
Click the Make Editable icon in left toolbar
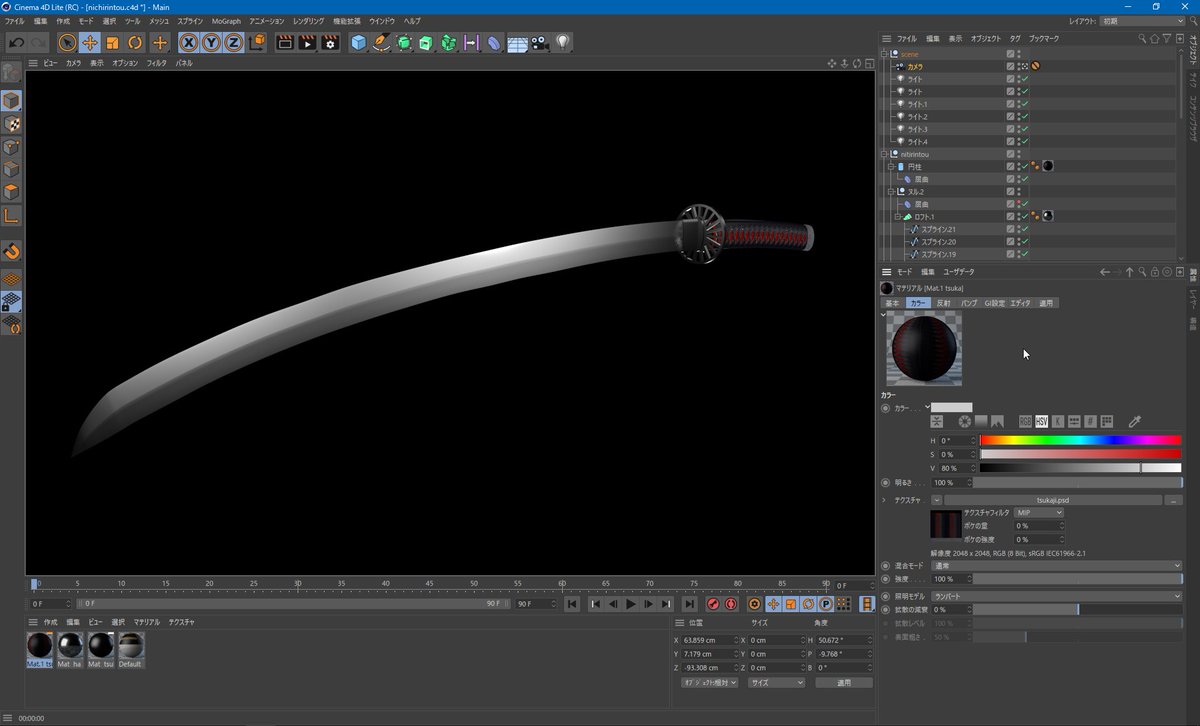(x=12, y=73)
